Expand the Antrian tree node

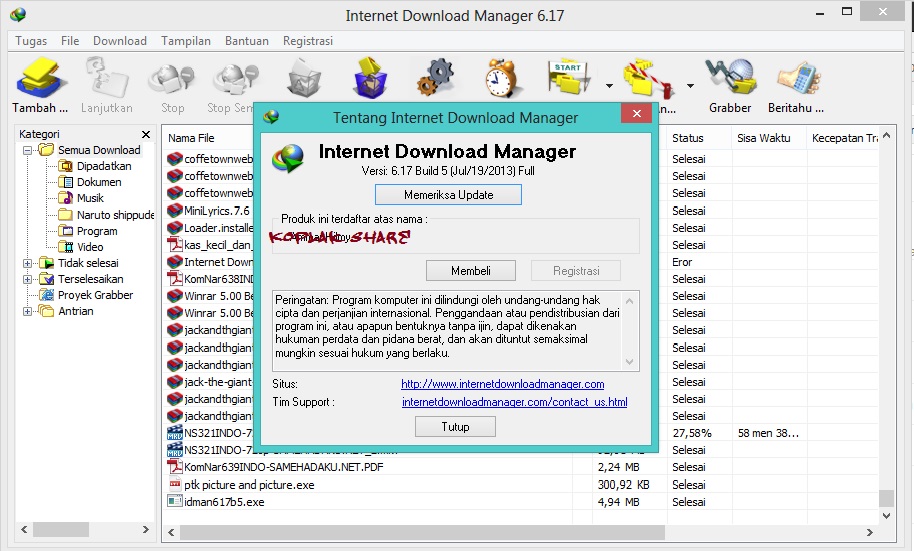tap(27, 311)
